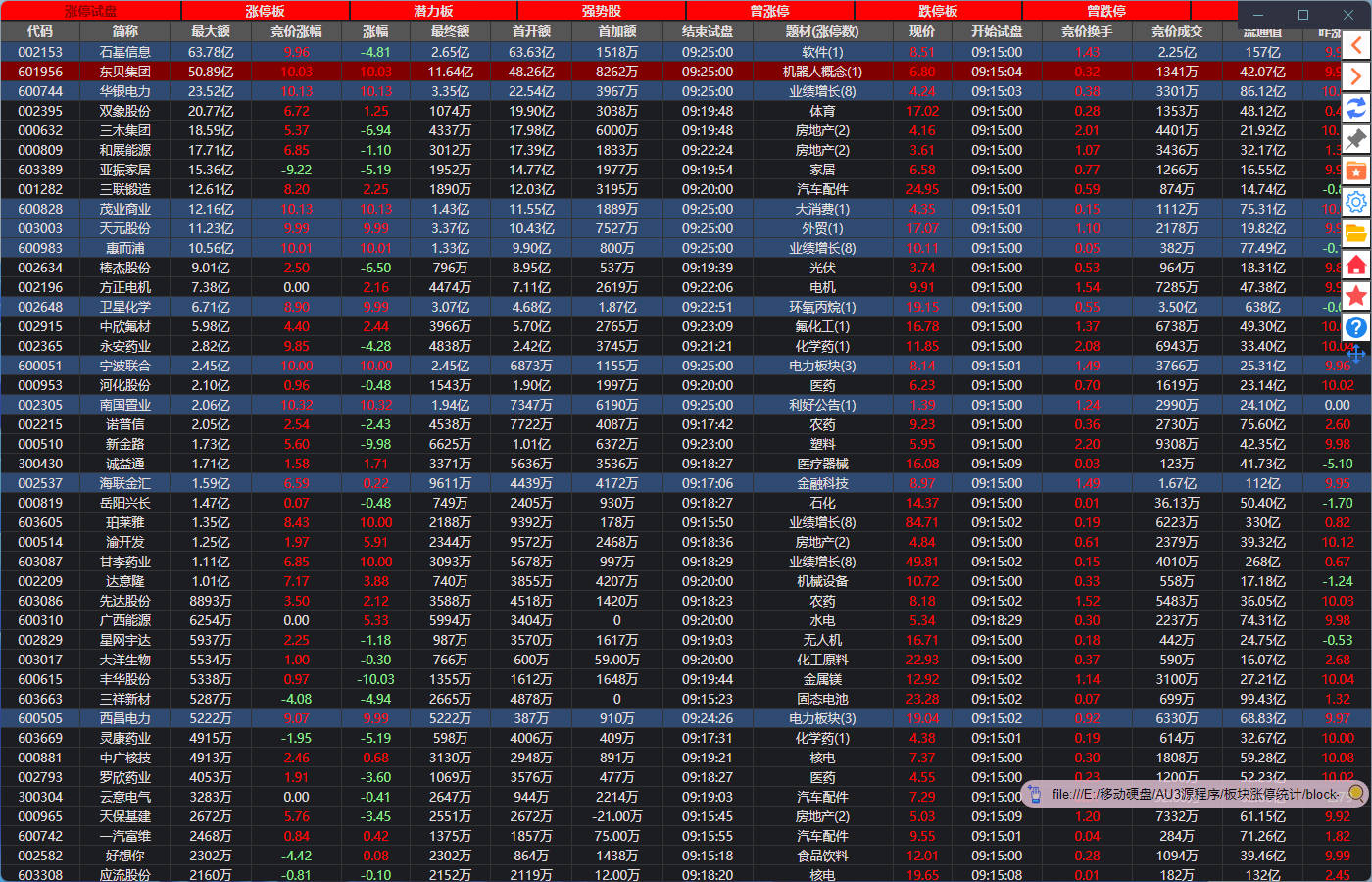Screen dimensions: 1372x882
Task: Select the 强势股 tab
Action: [602, 11]
